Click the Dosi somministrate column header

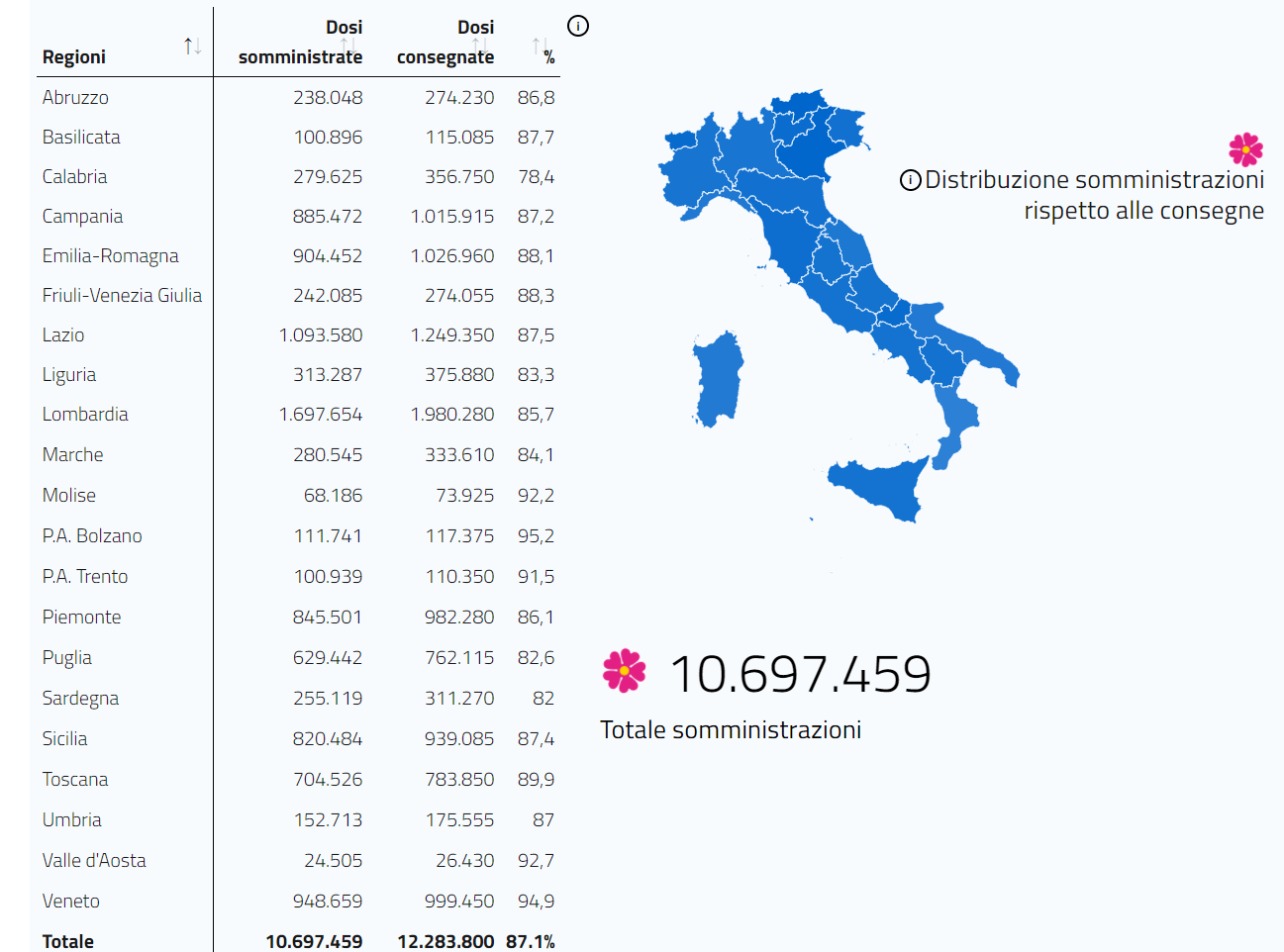tap(300, 42)
